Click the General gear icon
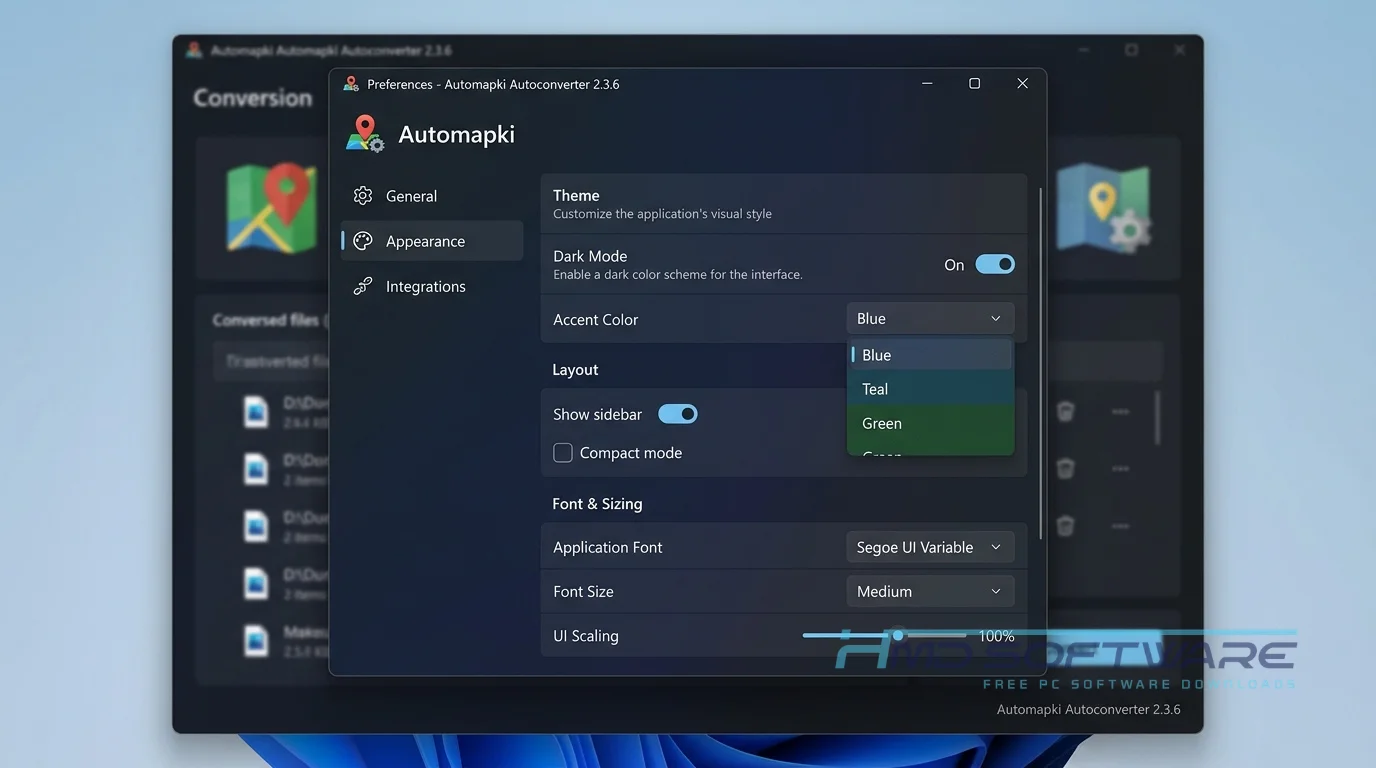The image size is (1376, 768). tap(363, 196)
